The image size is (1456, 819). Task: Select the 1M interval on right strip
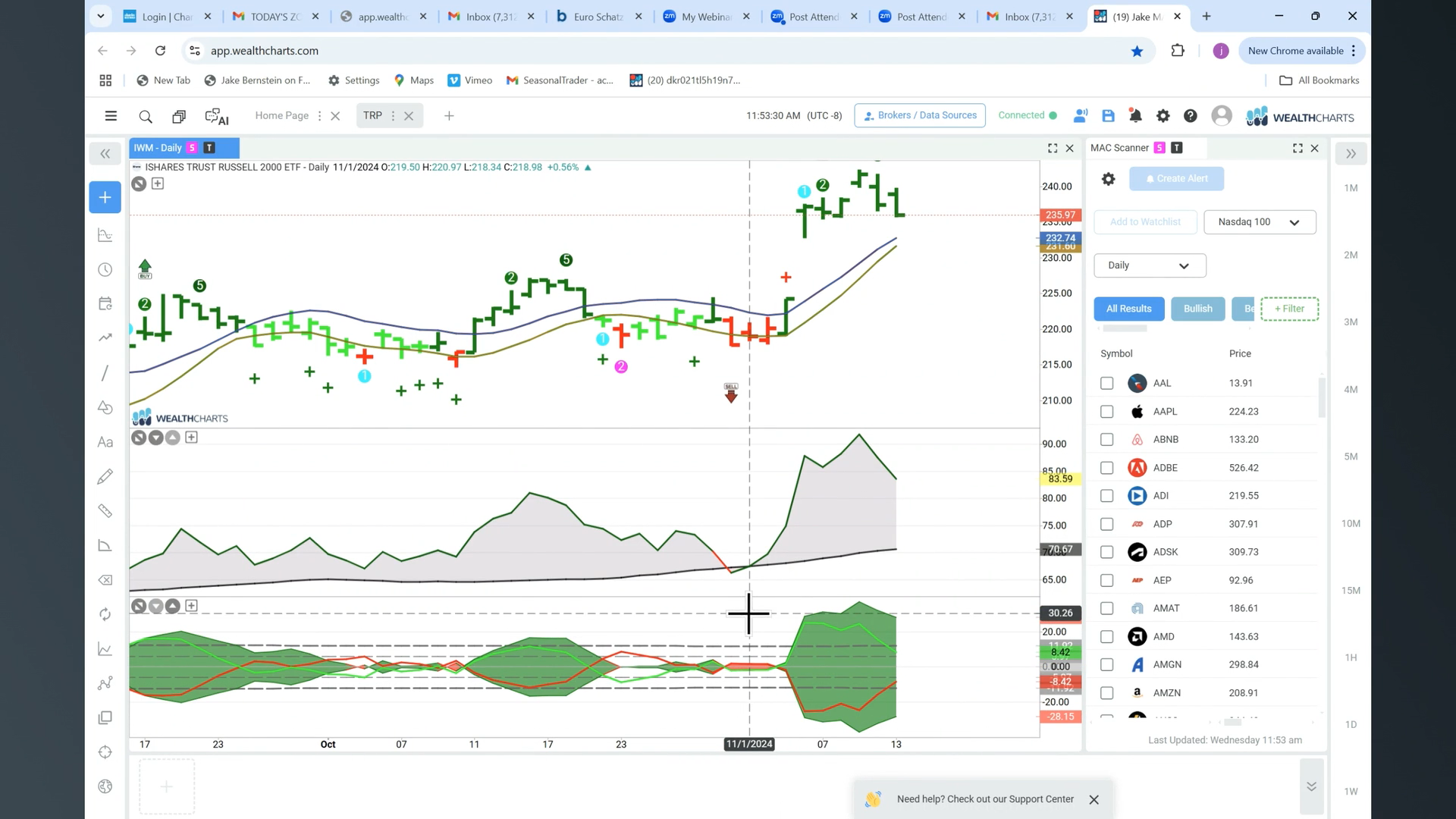tap(1351, 188)
